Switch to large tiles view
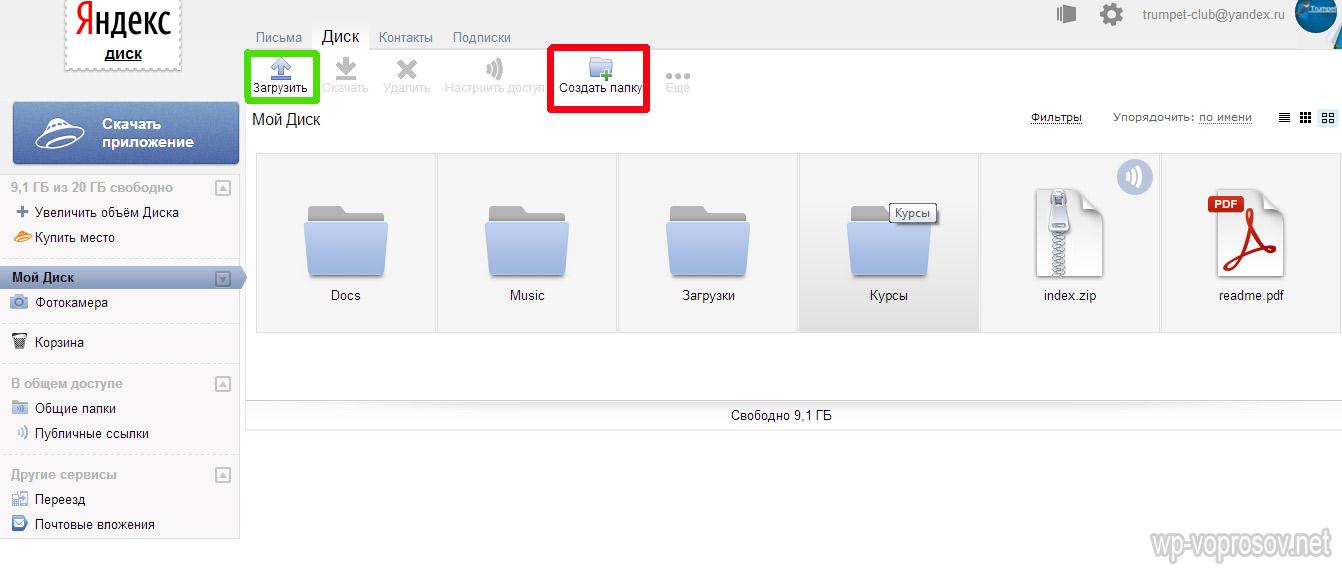This screenshot has width=1342, height=574. click(1328, 118)
